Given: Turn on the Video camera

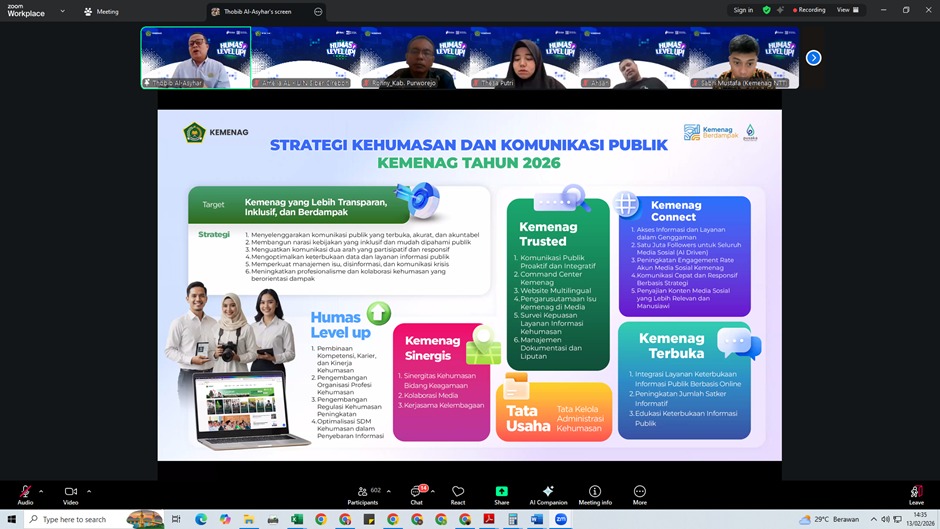Looking at the screenshot, I should click(x=71, y=493).
